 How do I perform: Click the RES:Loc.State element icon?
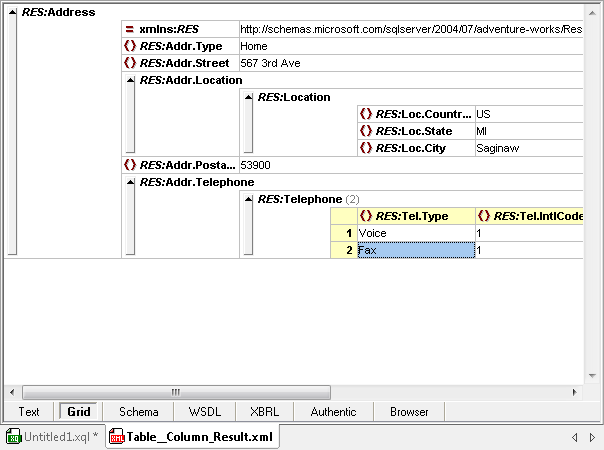[x=366, y=131]
